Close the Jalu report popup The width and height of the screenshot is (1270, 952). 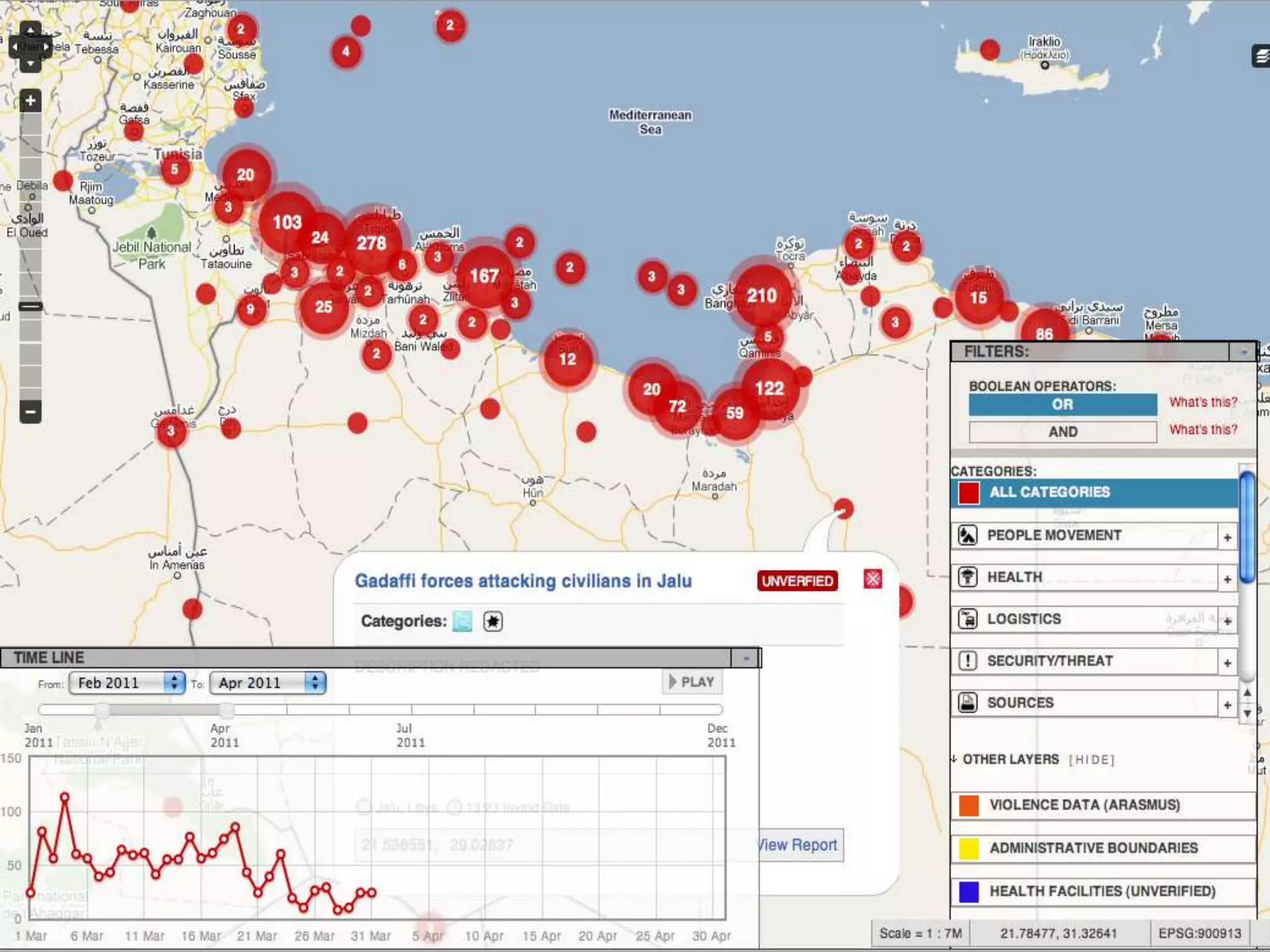pyautogui.click(x=873, y=580)
